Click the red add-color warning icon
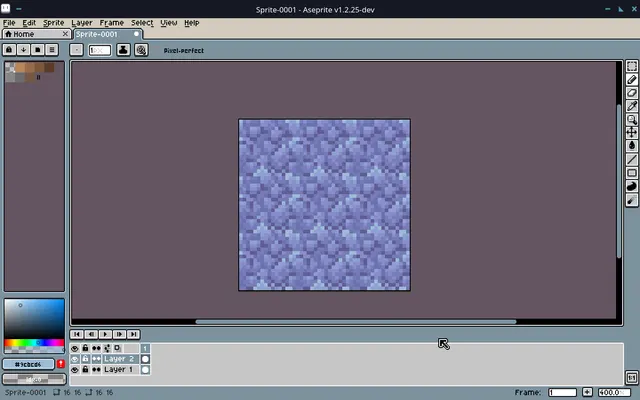This screenshot has width=640, height=400. point(61,364)
